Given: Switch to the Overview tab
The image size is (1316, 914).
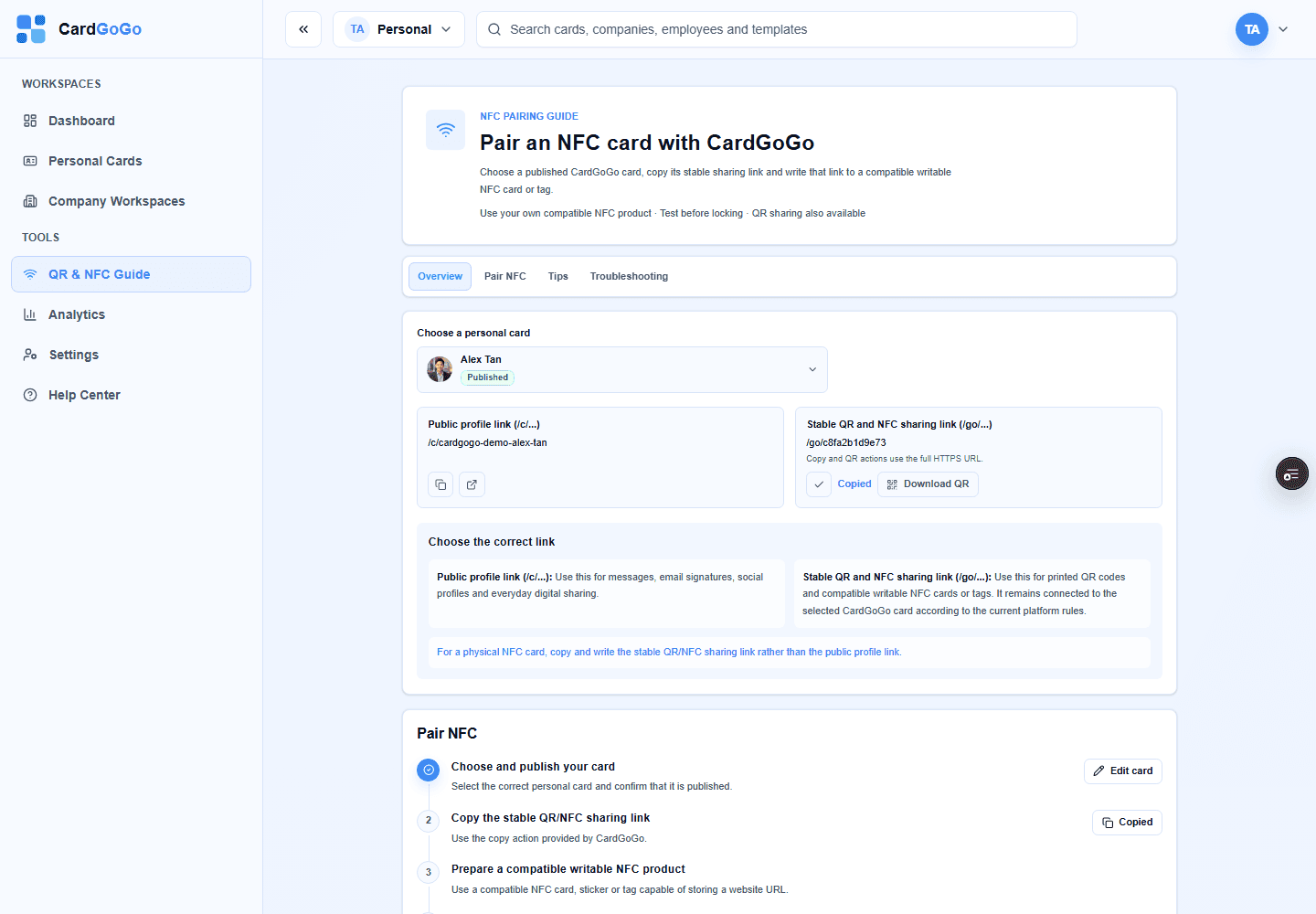Looking at the screenshot, I should 440,276.
